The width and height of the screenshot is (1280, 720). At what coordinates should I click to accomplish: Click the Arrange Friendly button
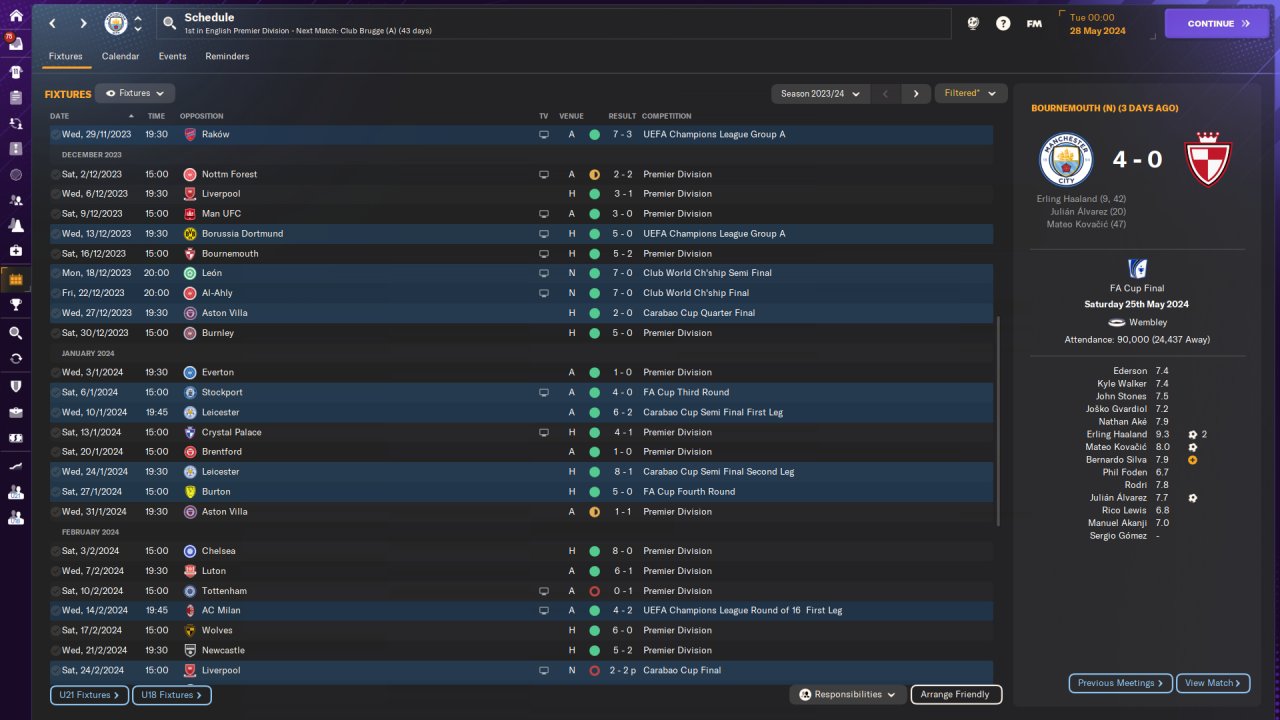click(956, 694)
